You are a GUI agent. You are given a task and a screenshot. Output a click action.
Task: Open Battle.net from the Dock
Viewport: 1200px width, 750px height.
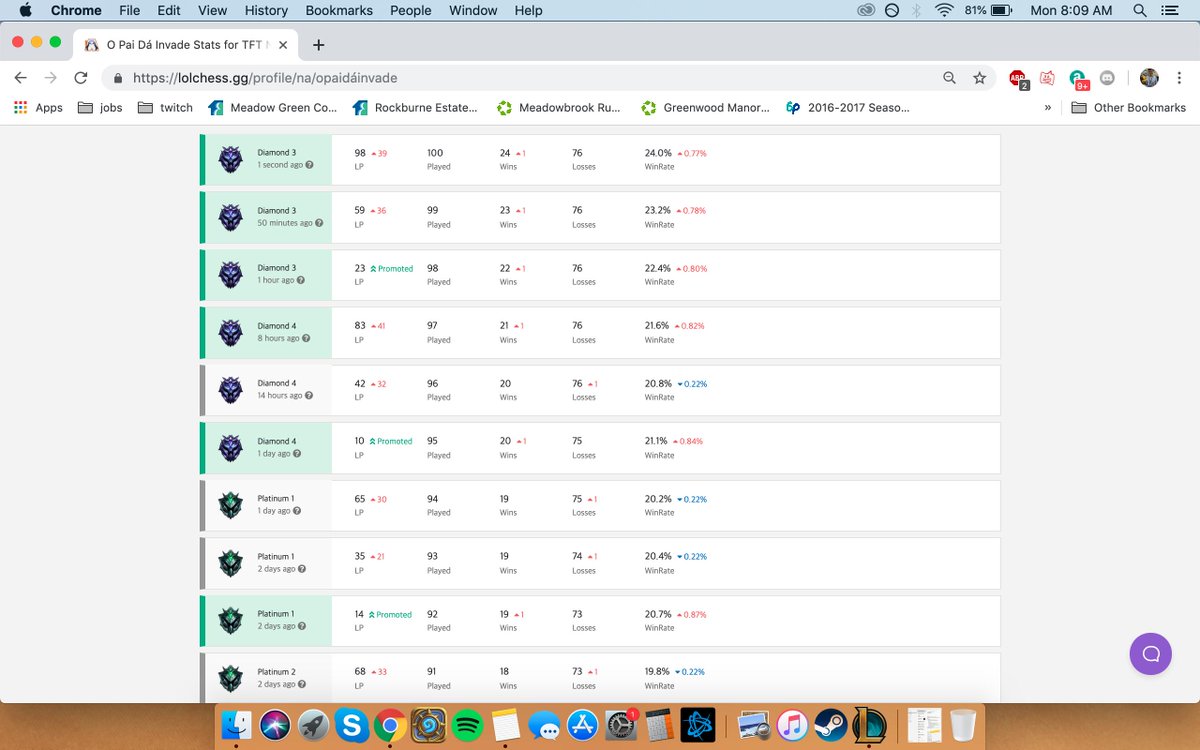pos(697,725)
